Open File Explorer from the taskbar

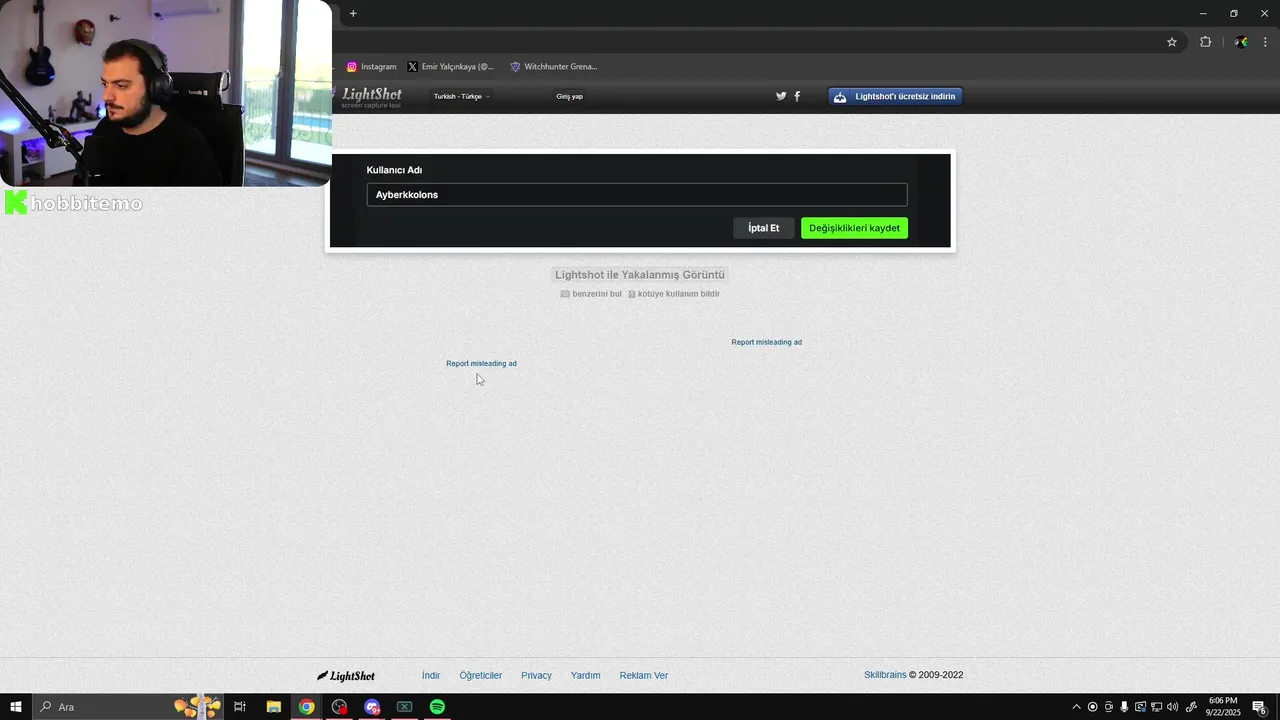pyautogui.click(x=273, y=707)
